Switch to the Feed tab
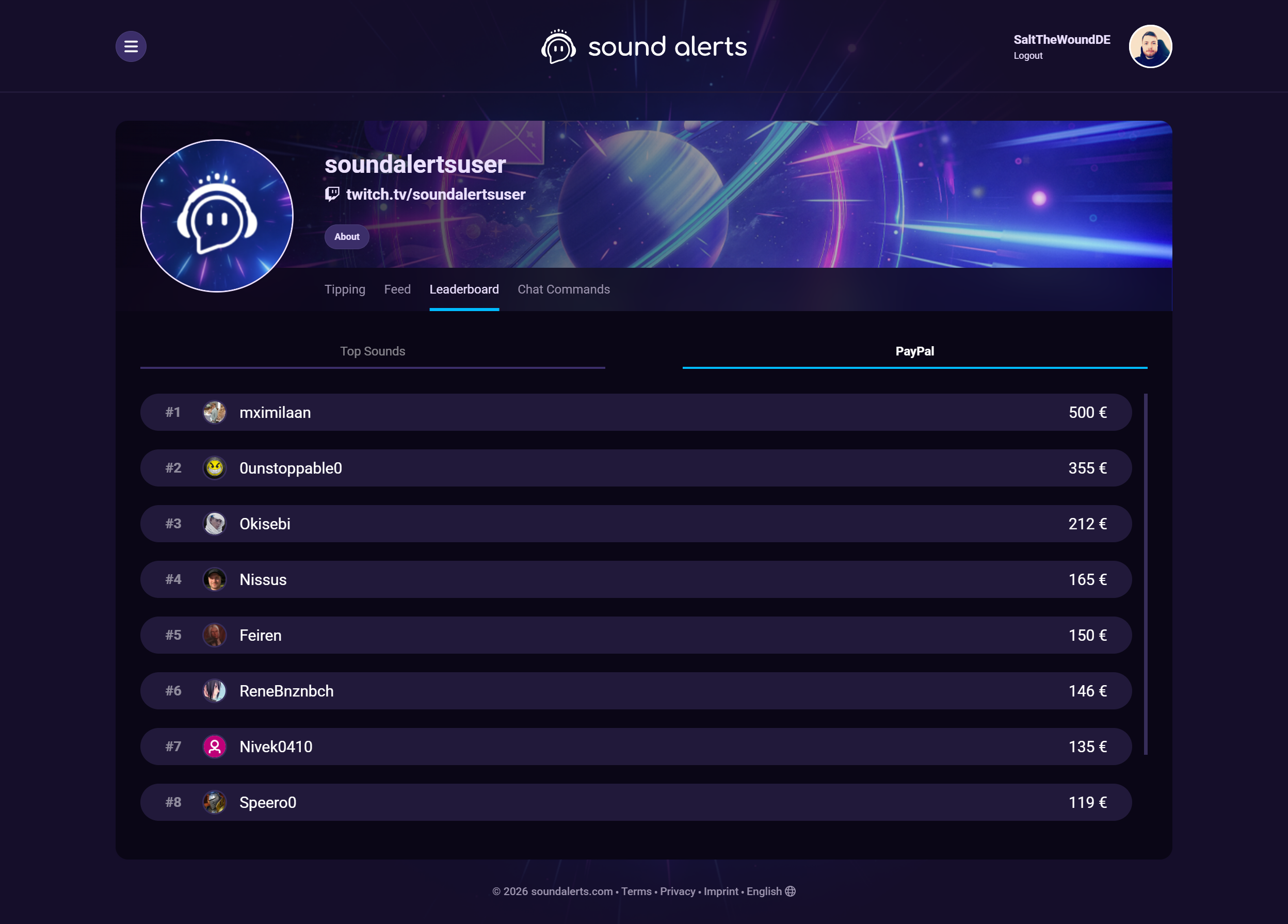Screen dimensions: 1288x924 point(397,289)
